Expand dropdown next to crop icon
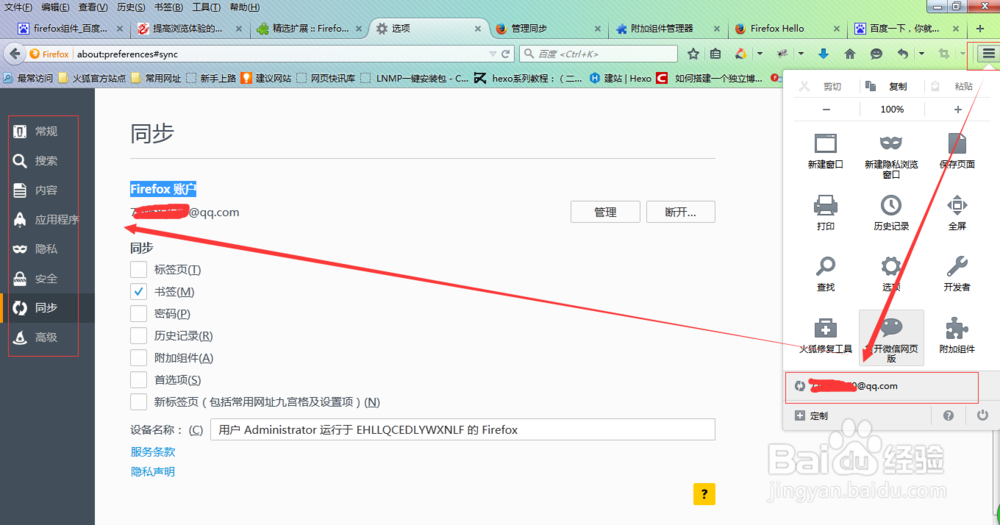This screenshot has height=525, width=1000. click(962, 54)
